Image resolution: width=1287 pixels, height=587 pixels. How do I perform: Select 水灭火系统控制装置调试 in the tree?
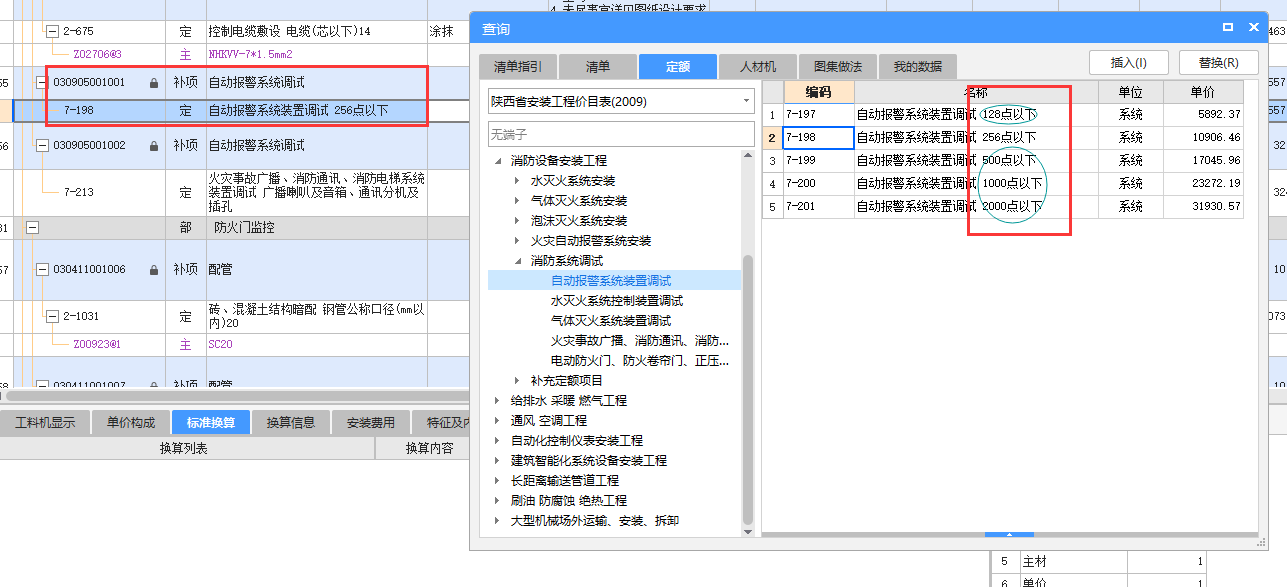(617, 301)
